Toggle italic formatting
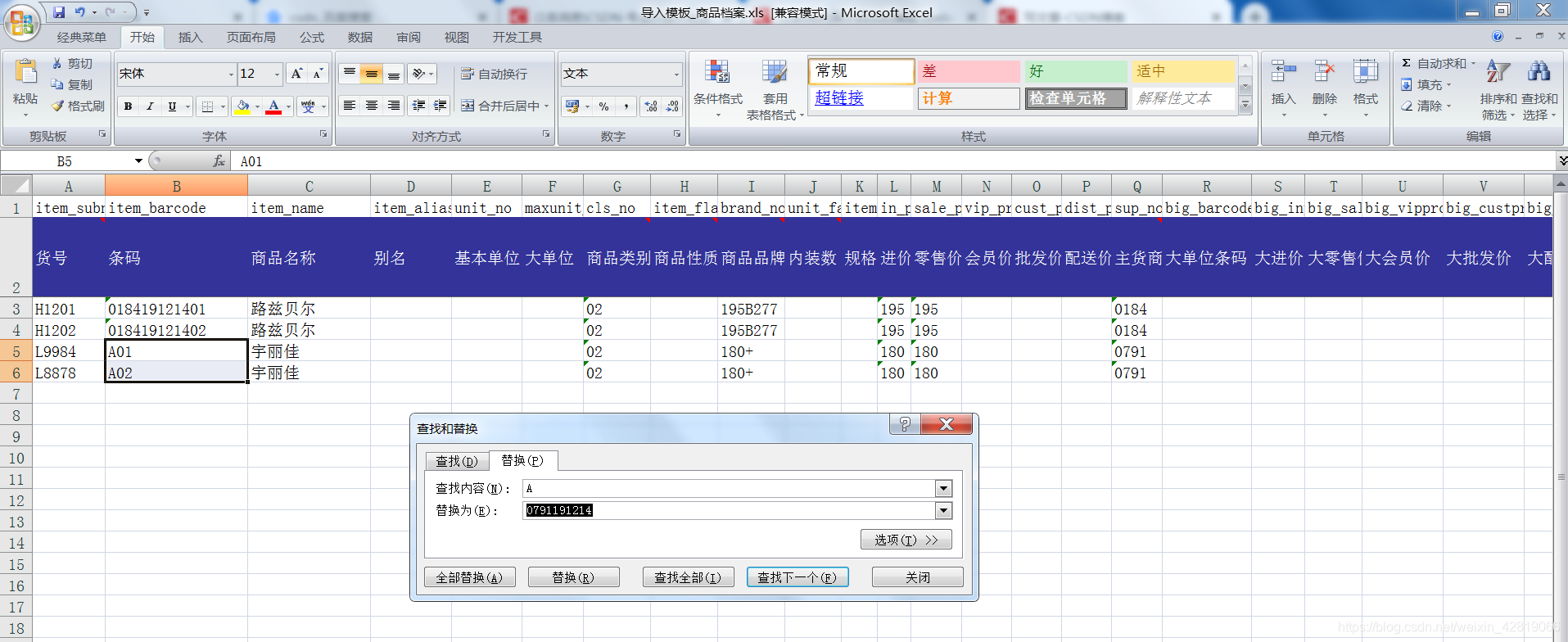Image resolution: width=1568 pixels, height=642 pixels. pyautogui.click(x=150, y=106)
